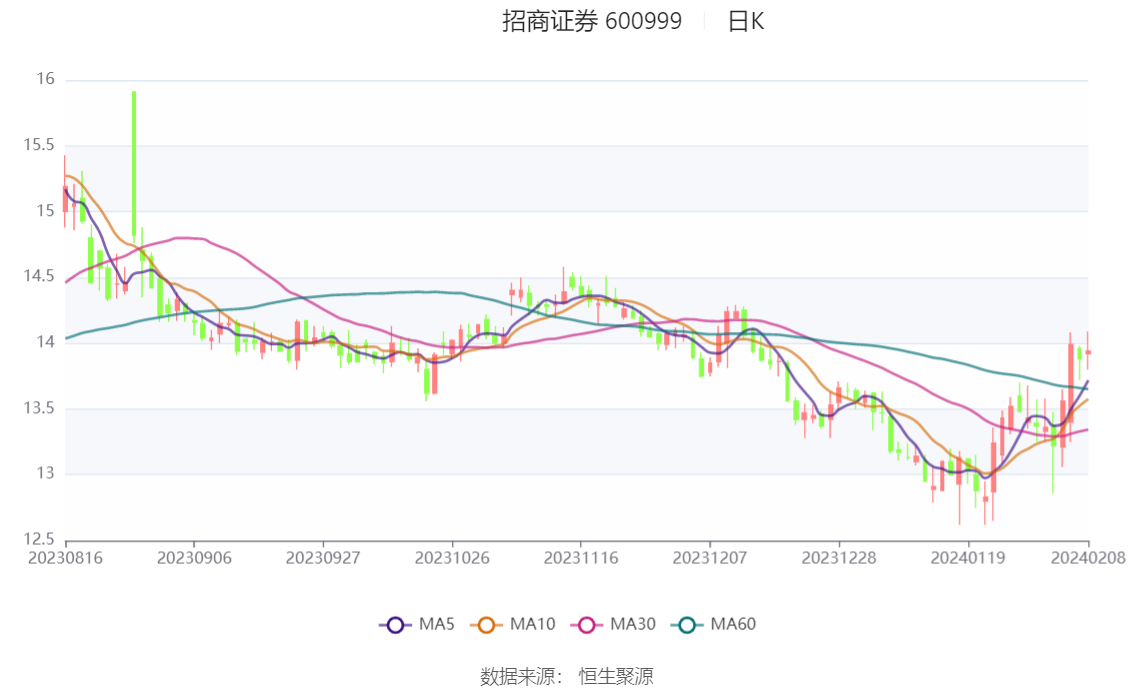
Task: Click the x-axis date label 20240208
Action: tap(1088, 558)
